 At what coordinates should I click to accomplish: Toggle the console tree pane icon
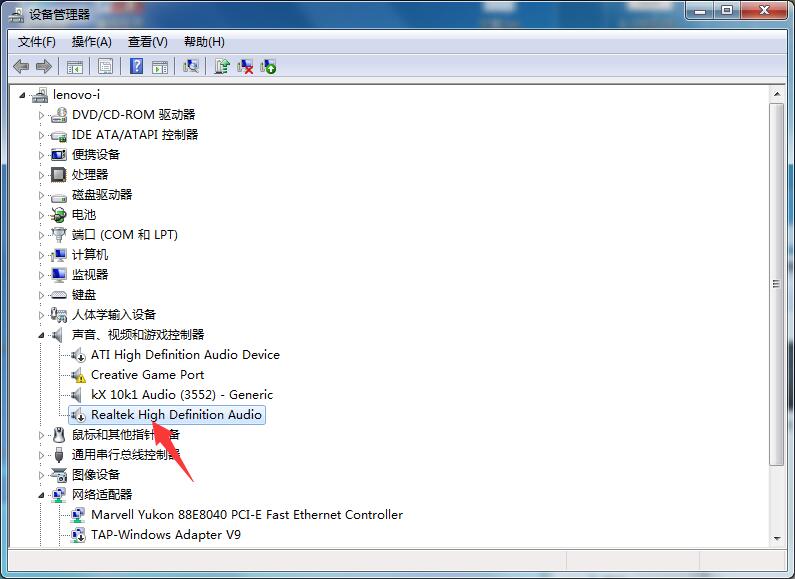coord(75,66)
